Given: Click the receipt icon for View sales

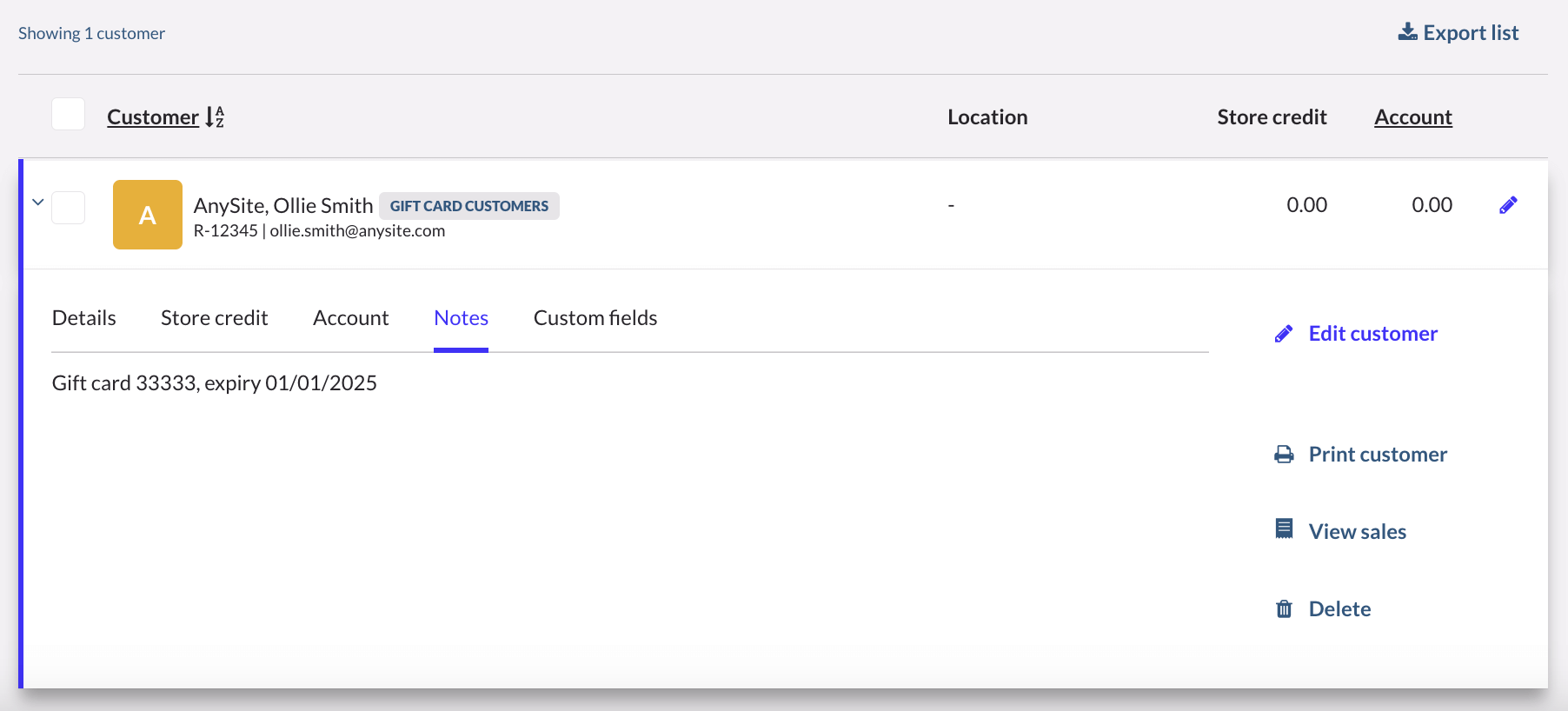Looking at the screenshot, I should (x=1284, y=529).
